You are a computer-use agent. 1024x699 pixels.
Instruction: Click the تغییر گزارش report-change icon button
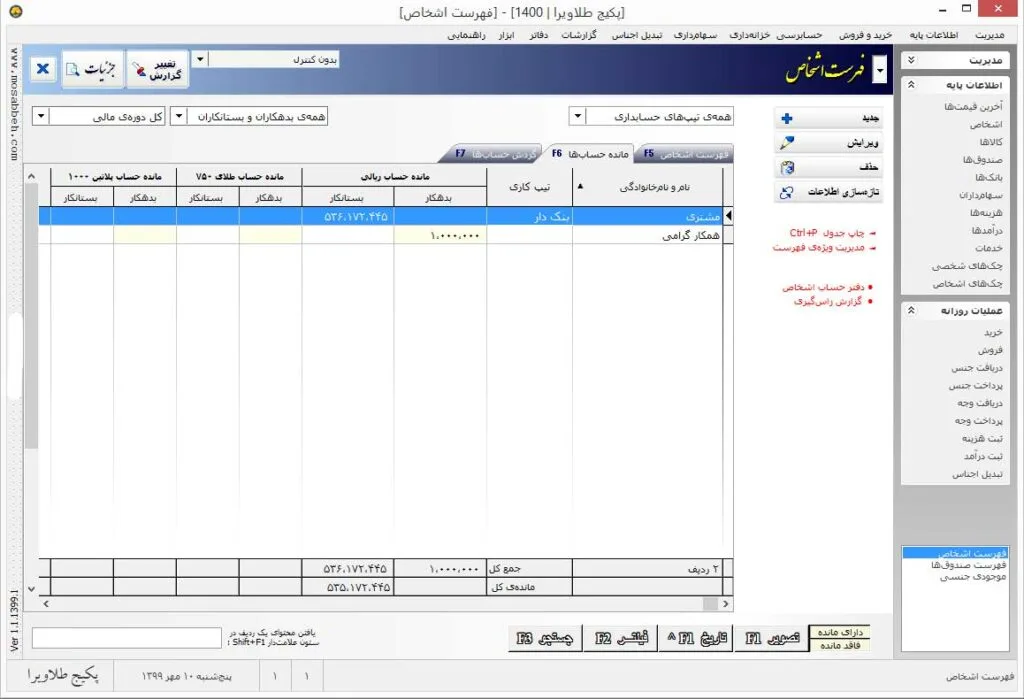157,69
